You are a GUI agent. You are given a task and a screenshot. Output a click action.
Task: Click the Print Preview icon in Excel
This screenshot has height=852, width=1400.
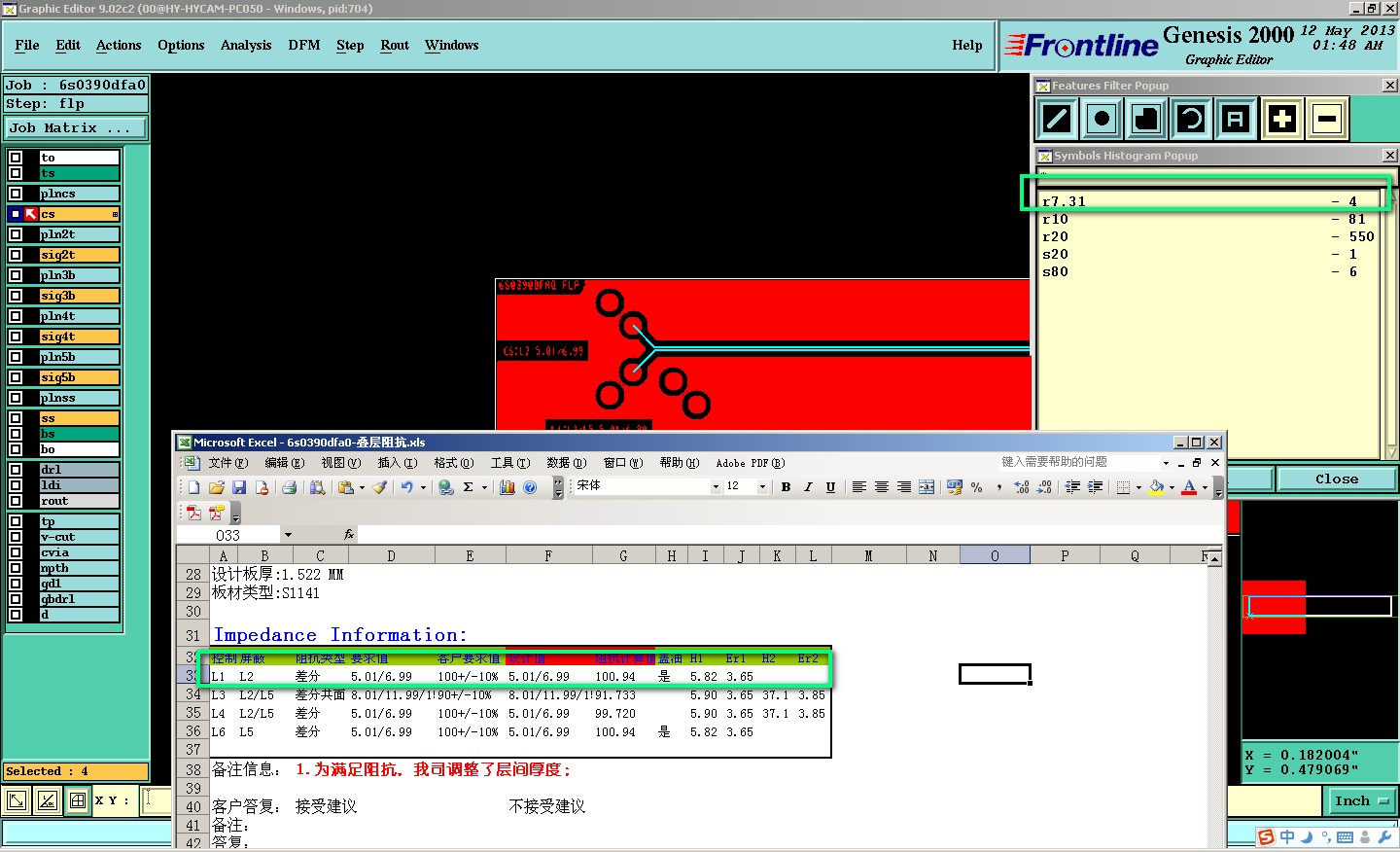317,487
